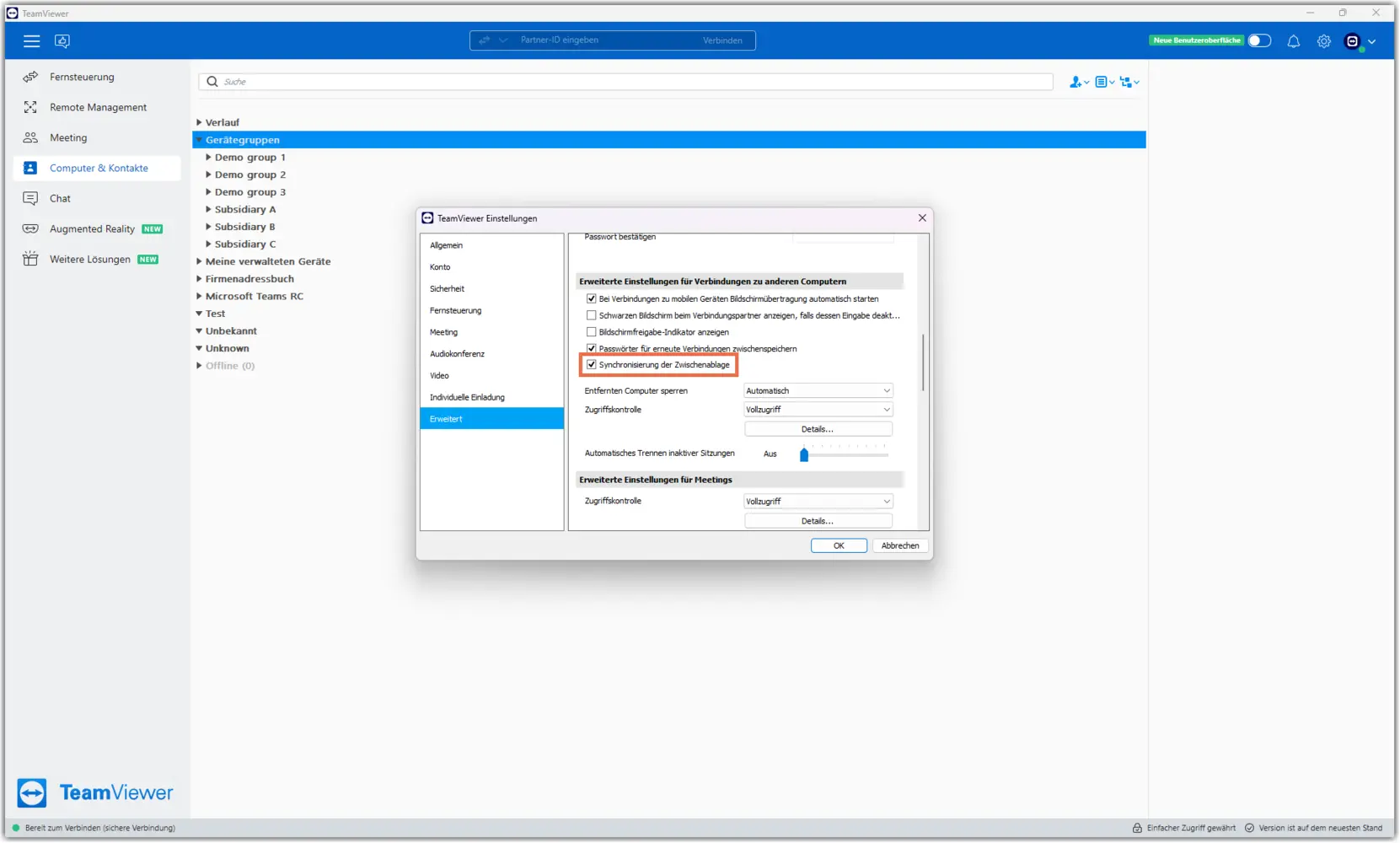This screenshot has height=843, width=1400.
Task: Click the version check icon in the status bar
Action: 1249,828
